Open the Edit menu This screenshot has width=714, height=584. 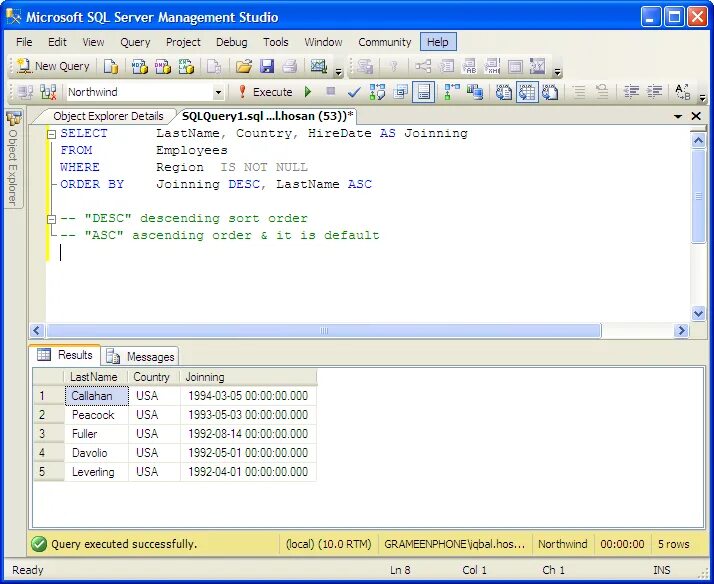pos(57,42)
